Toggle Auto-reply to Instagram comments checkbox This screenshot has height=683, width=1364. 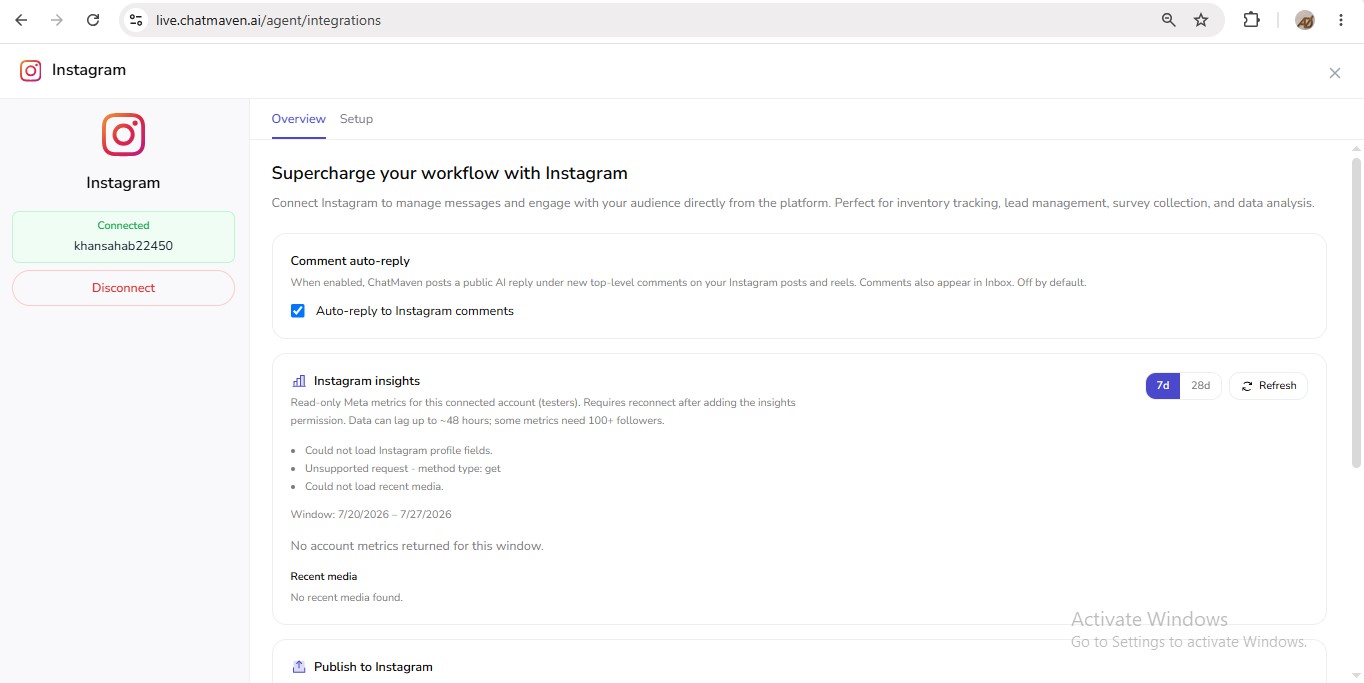[297, 311]
